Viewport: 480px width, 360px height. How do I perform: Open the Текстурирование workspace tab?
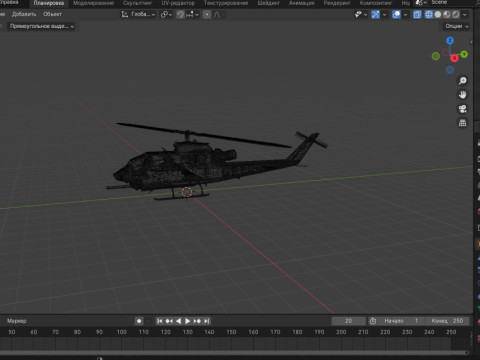(226, 3)
